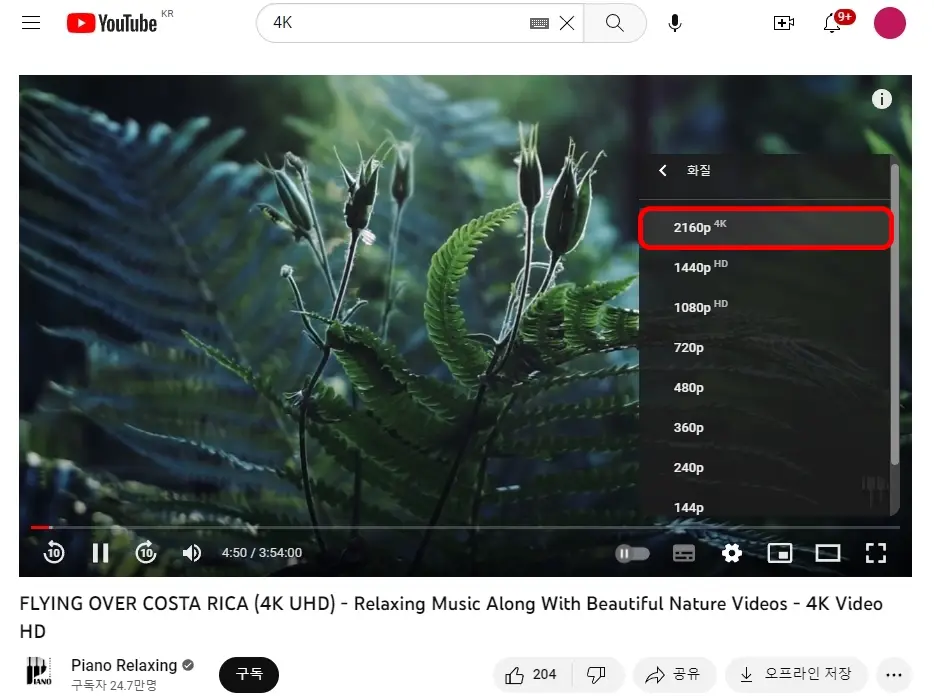
Task: Open the hamburger guide menu
Action: point(31,23)
